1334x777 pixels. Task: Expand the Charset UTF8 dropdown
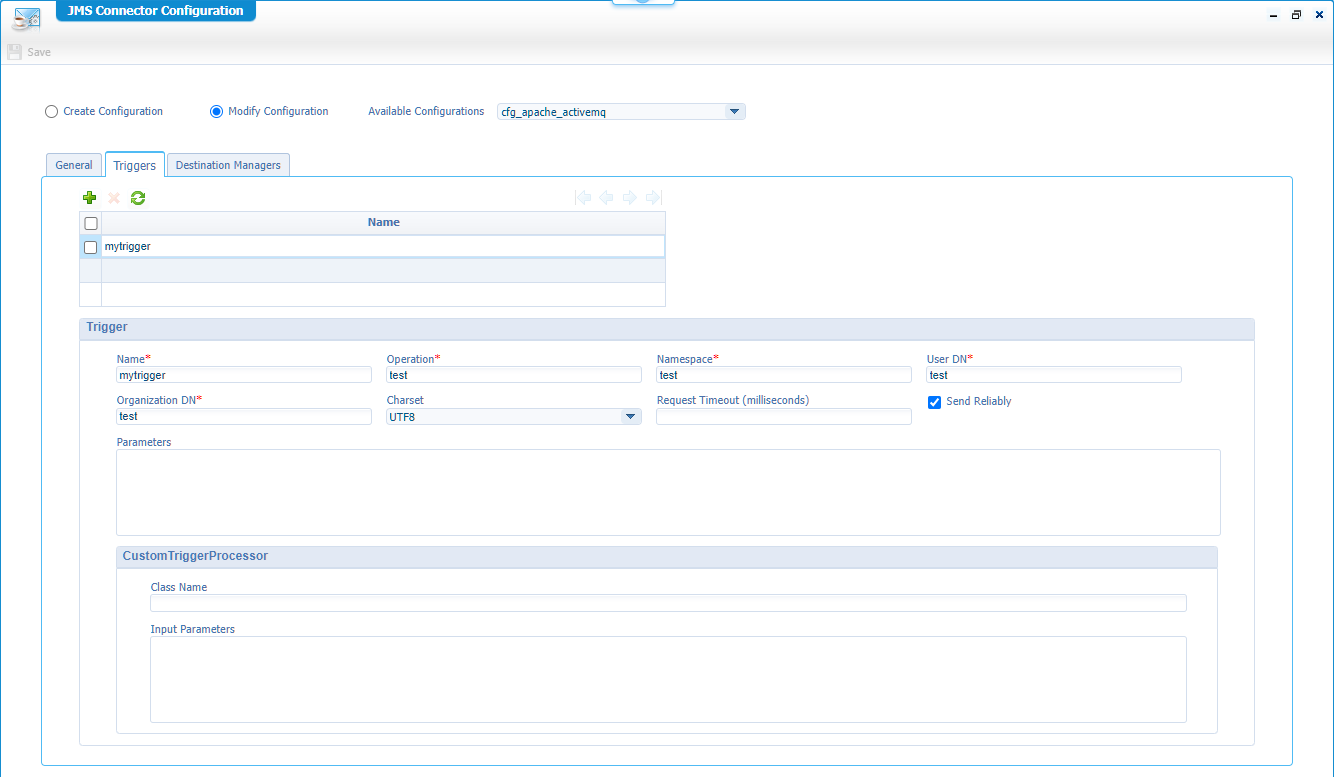(x=630, y=417)
